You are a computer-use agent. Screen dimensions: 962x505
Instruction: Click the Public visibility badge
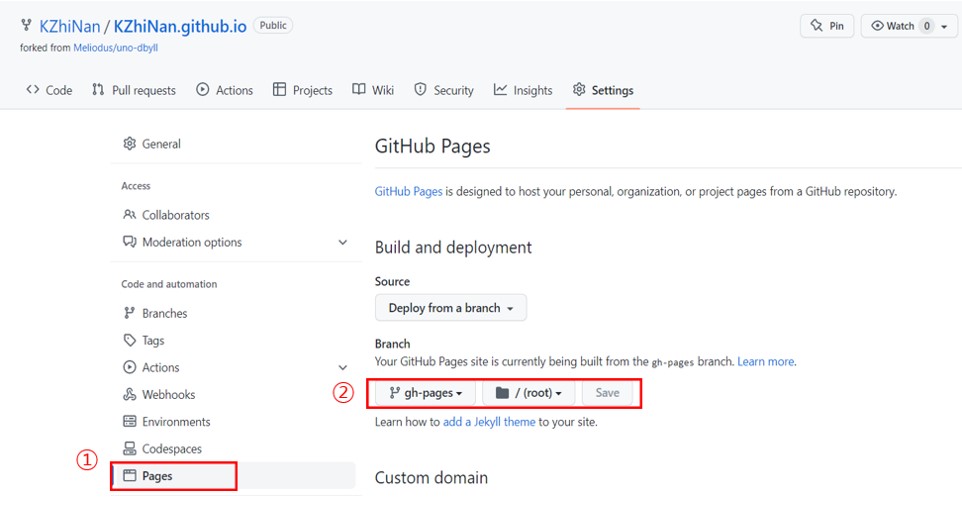coord(273,26)
